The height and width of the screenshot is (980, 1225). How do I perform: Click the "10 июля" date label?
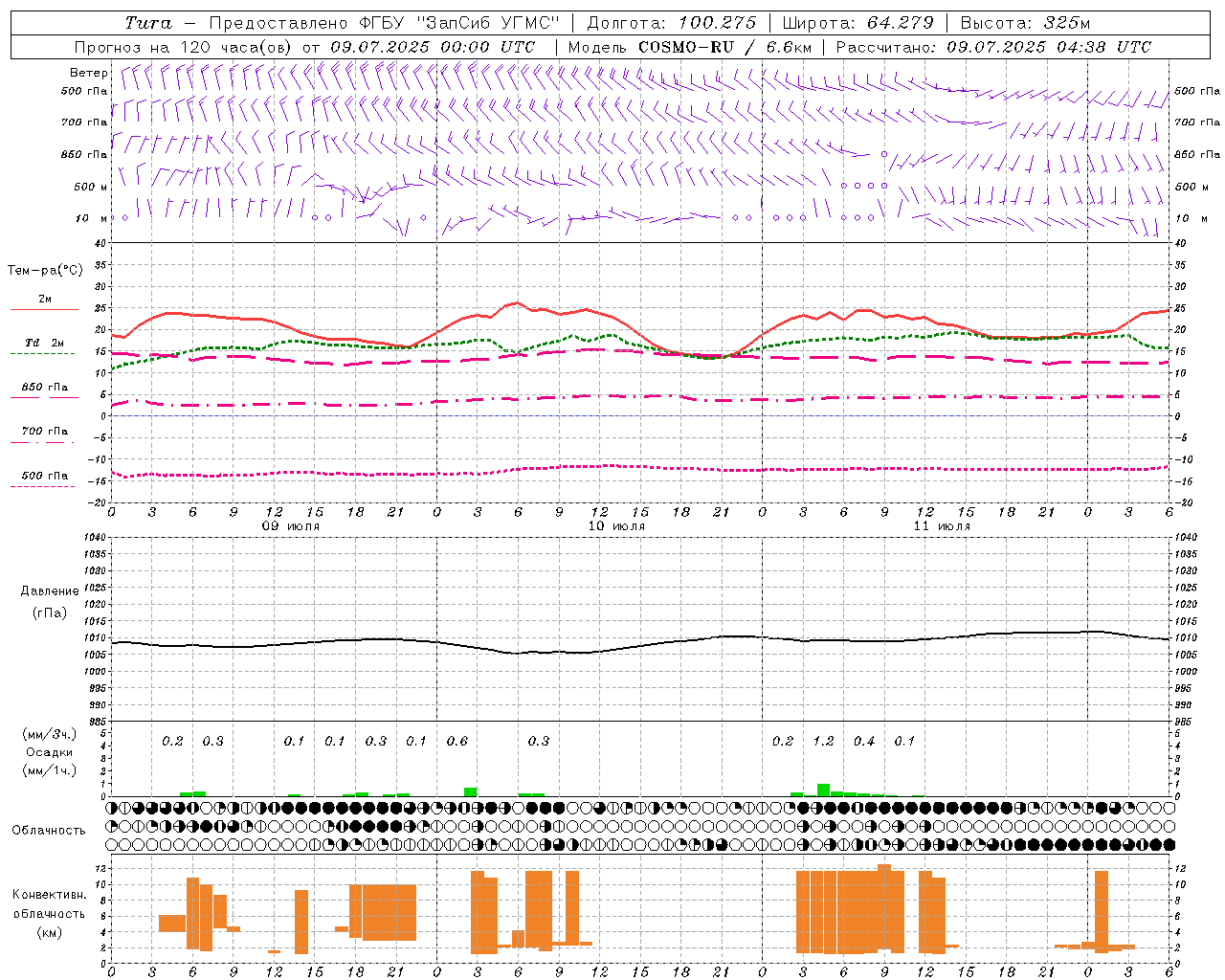(616, 526)
